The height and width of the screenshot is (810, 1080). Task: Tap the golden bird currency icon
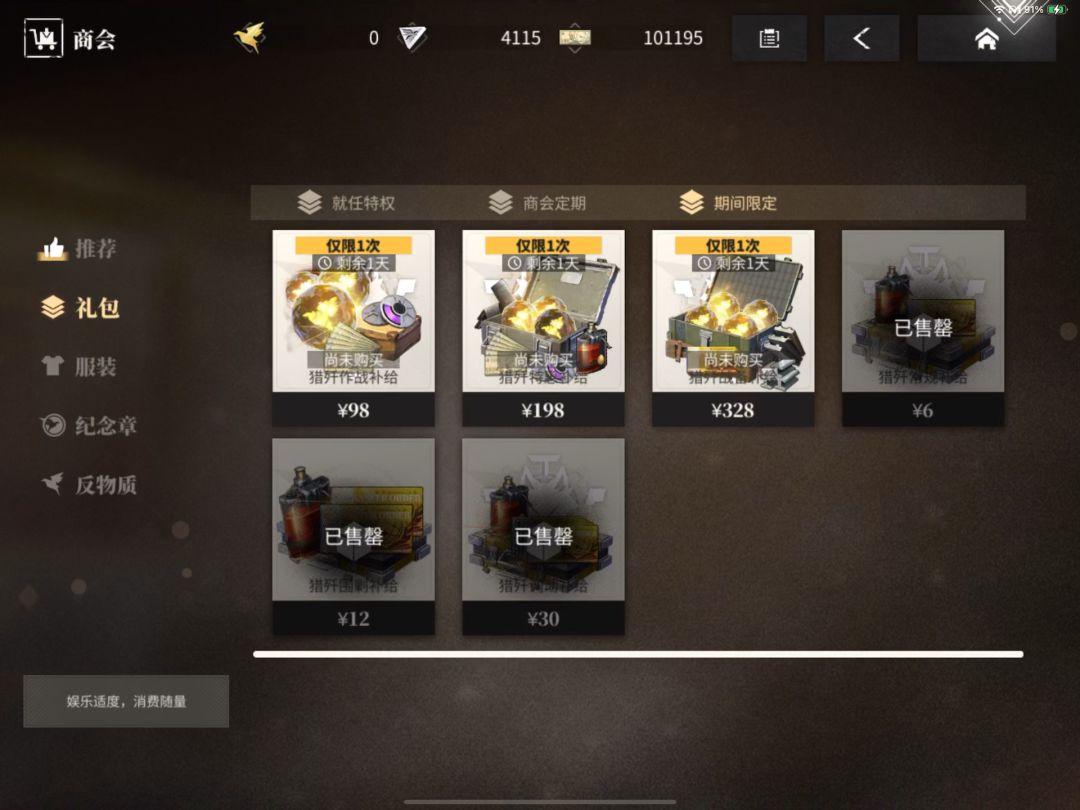(x=249, y=37)
